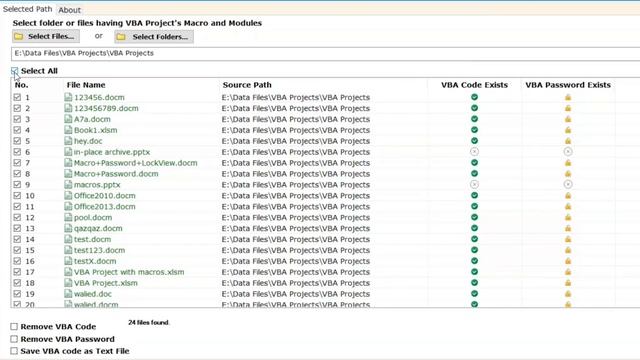Uncheck row 9 checkbox for macros.pptx
This screenshot has width=640, height=360.
pos(17,184)
